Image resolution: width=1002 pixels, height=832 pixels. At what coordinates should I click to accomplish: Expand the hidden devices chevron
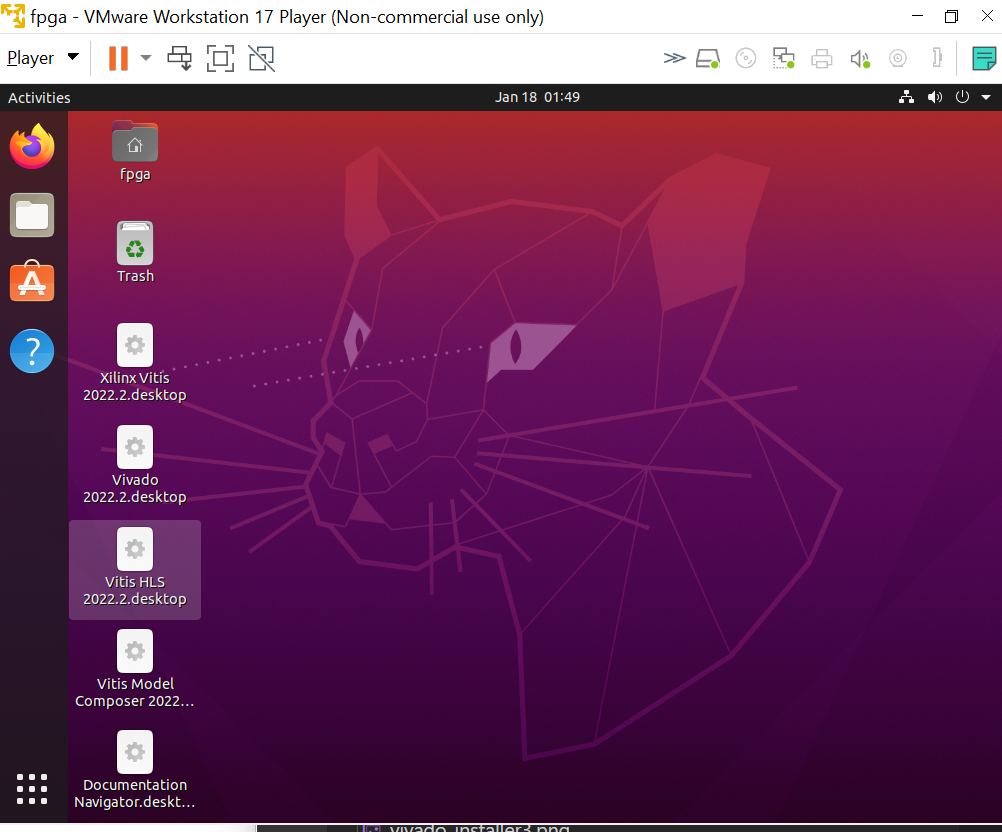click(674, 58)
